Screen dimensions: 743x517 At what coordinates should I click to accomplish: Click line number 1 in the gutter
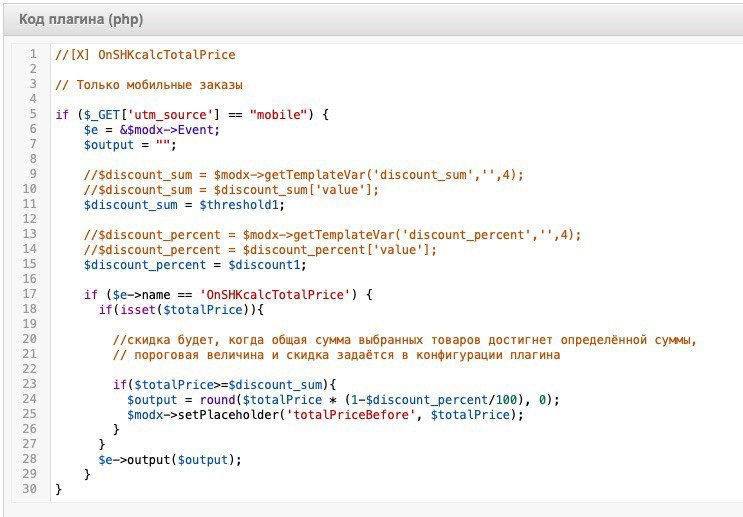(x=33, y=54)
